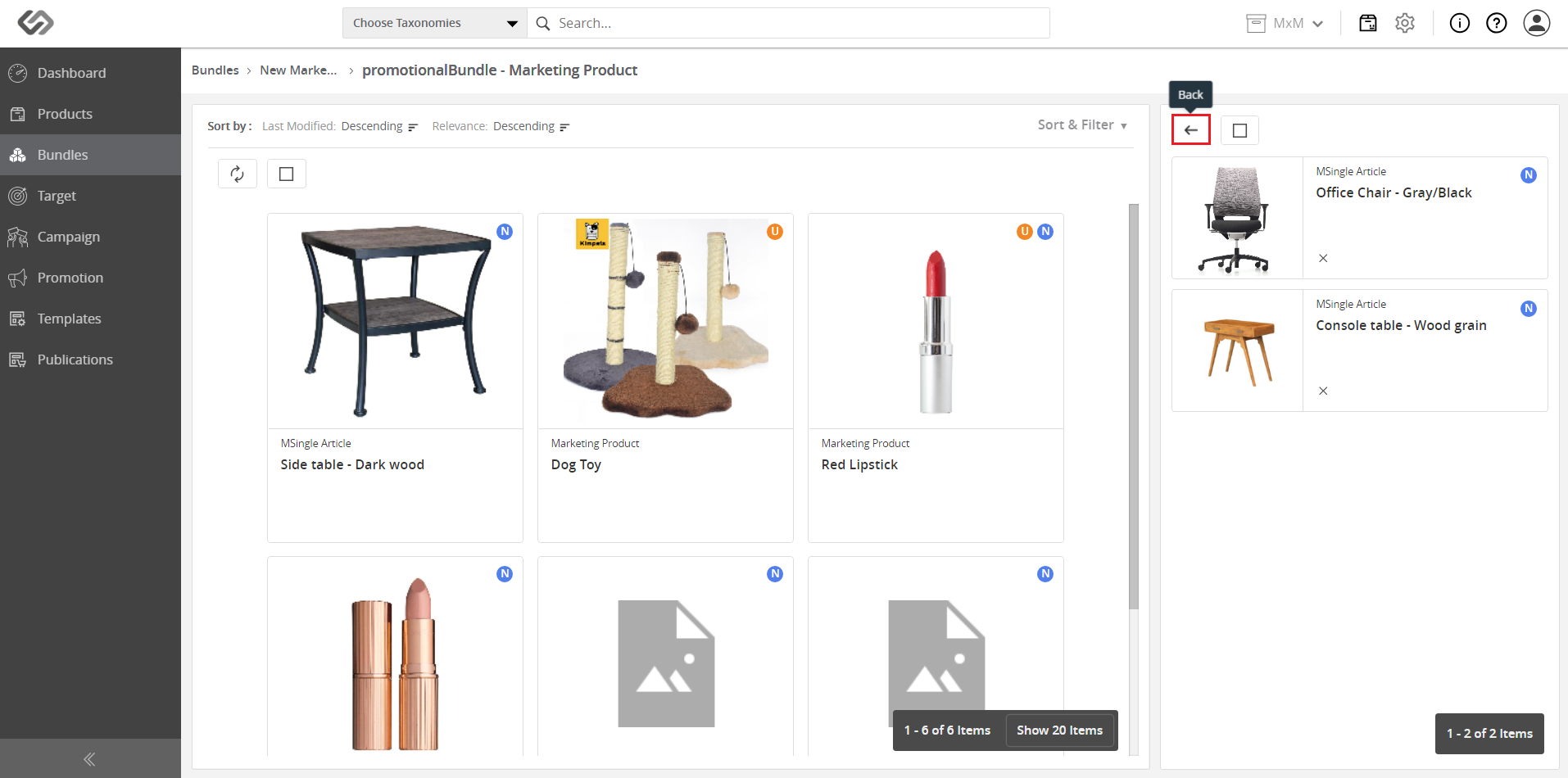Image resolution: width=1568 pixels, height=778 pixels.
Task: Click Show 20 Items button
Action: coord(1059,731)
